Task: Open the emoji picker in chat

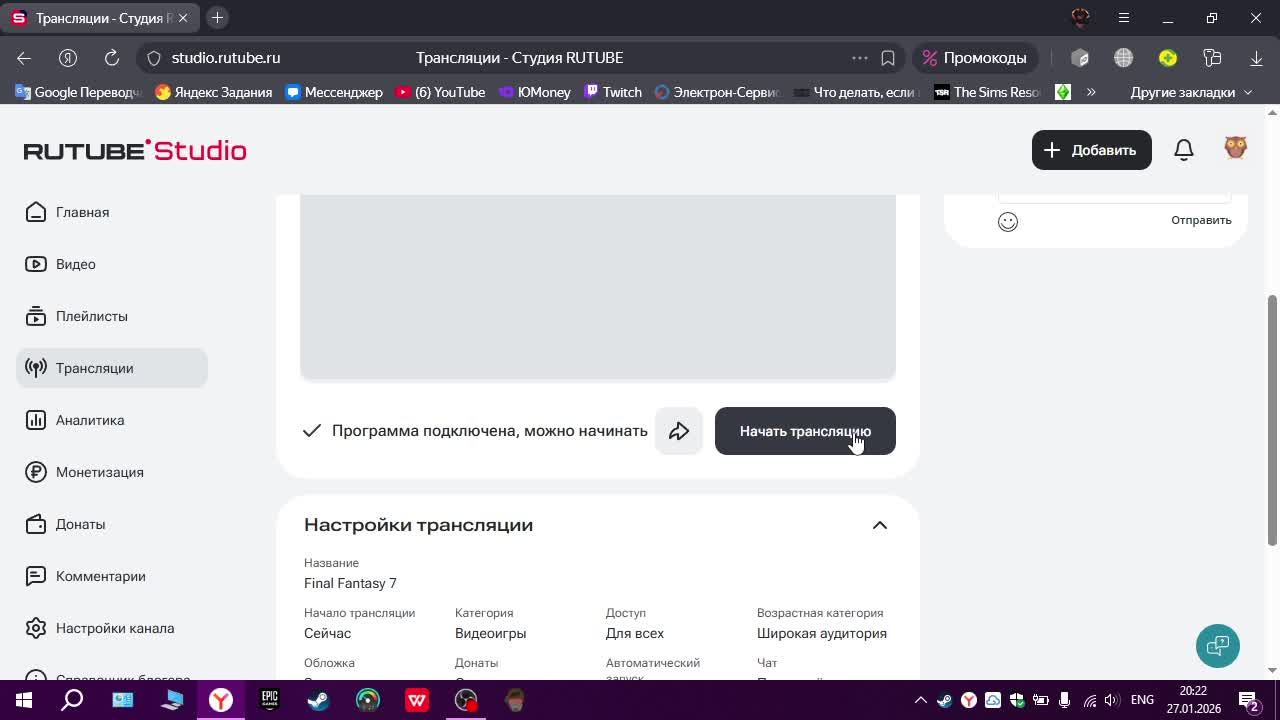Action: click(1008, 221)
